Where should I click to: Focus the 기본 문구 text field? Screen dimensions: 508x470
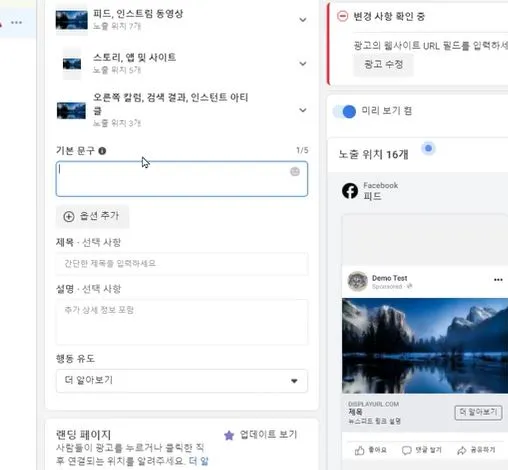point(182,179)
